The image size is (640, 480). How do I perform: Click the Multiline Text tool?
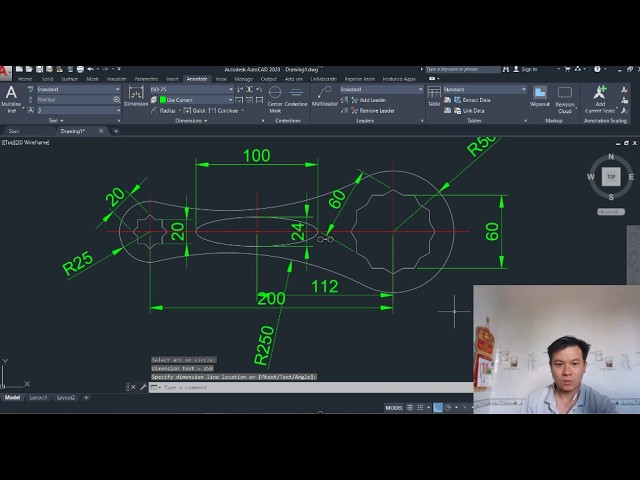click(11, 99)
